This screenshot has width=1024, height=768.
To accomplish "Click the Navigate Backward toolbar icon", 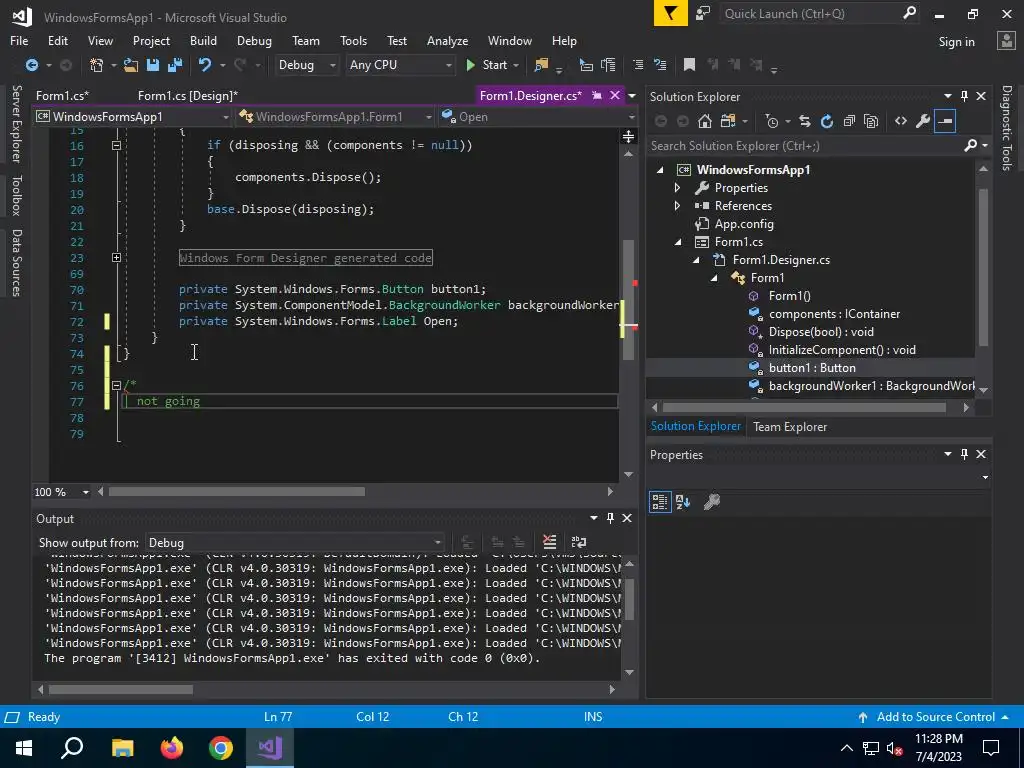I will point(31,65).
